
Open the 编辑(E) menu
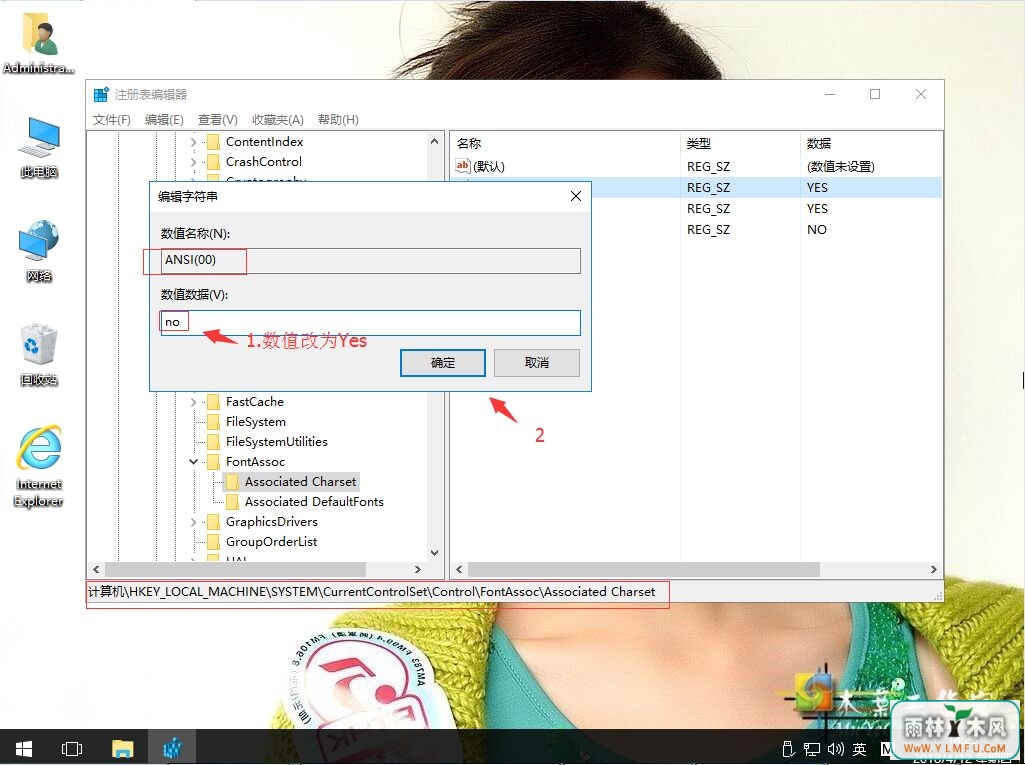164,120
